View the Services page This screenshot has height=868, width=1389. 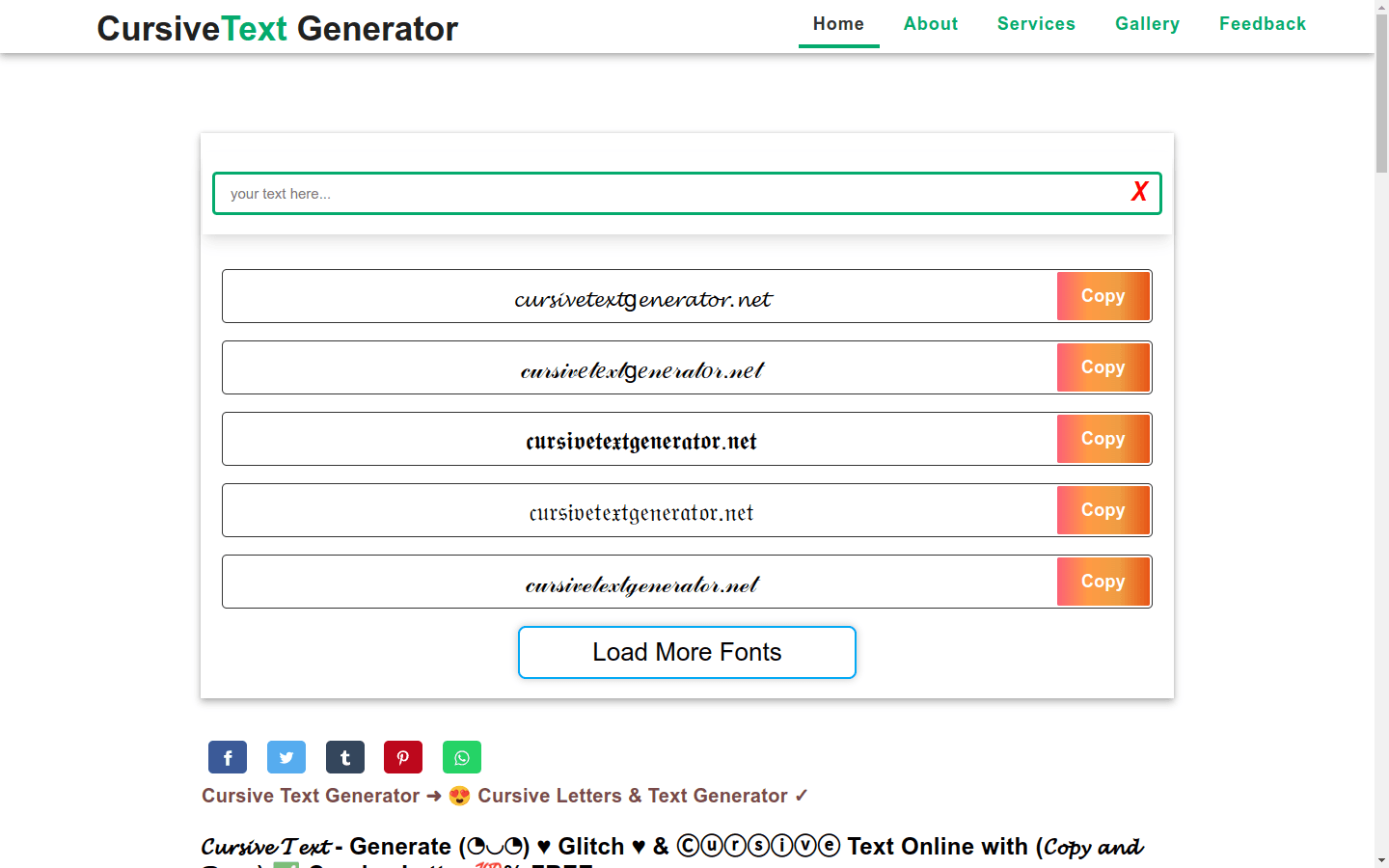click(x=1036, y=23)
